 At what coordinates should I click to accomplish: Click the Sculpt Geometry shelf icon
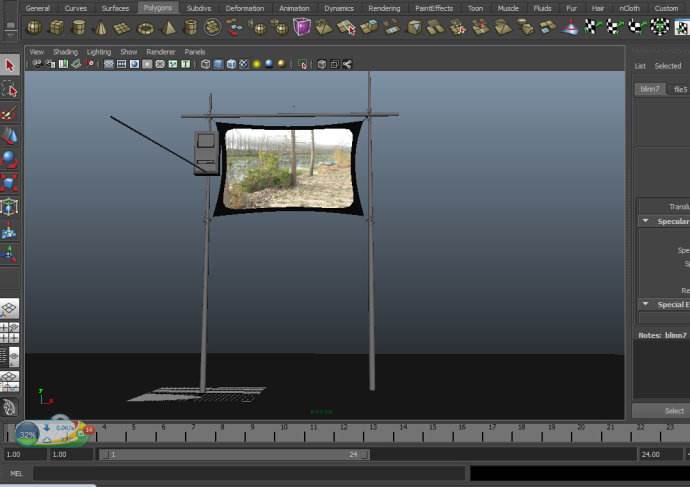pos(570,28)
